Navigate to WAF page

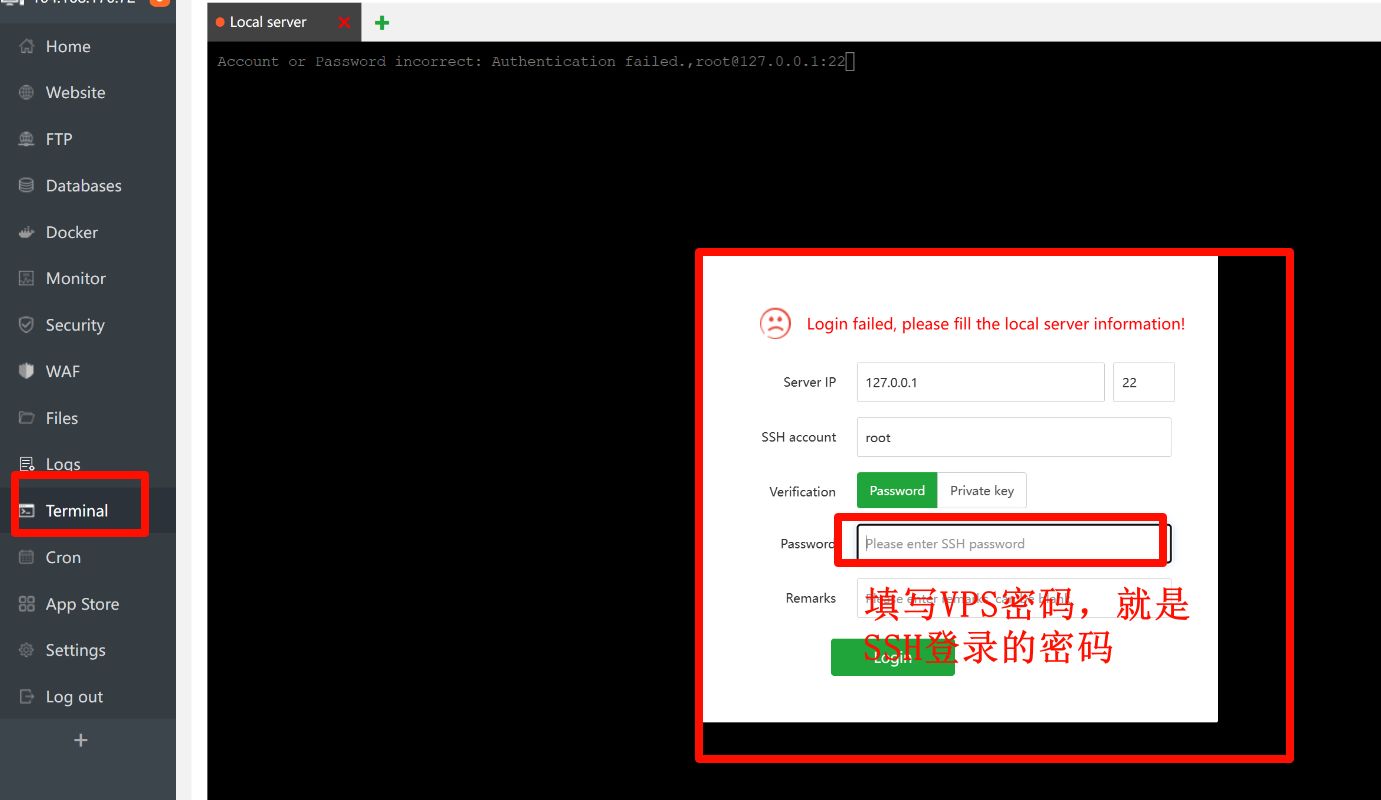coord(88,371)
